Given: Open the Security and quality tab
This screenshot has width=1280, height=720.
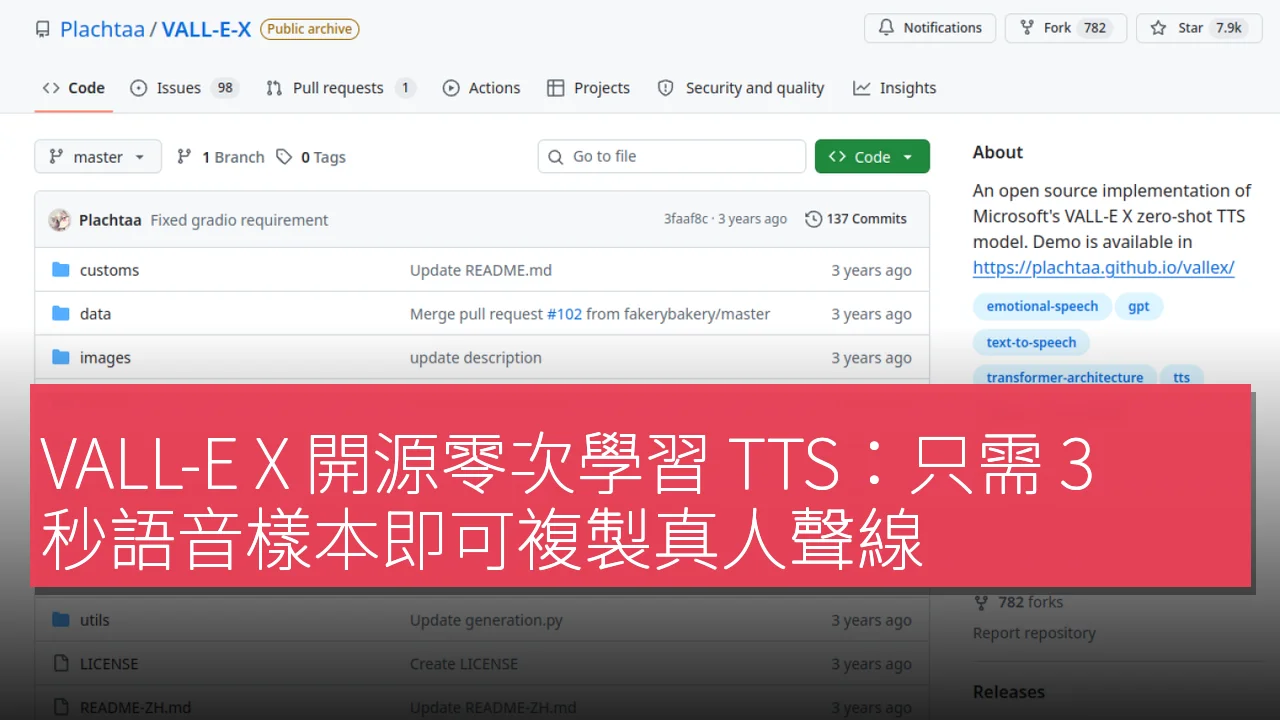Looking at the screenshot, I should pyautogui.click(x=741, y=88).
